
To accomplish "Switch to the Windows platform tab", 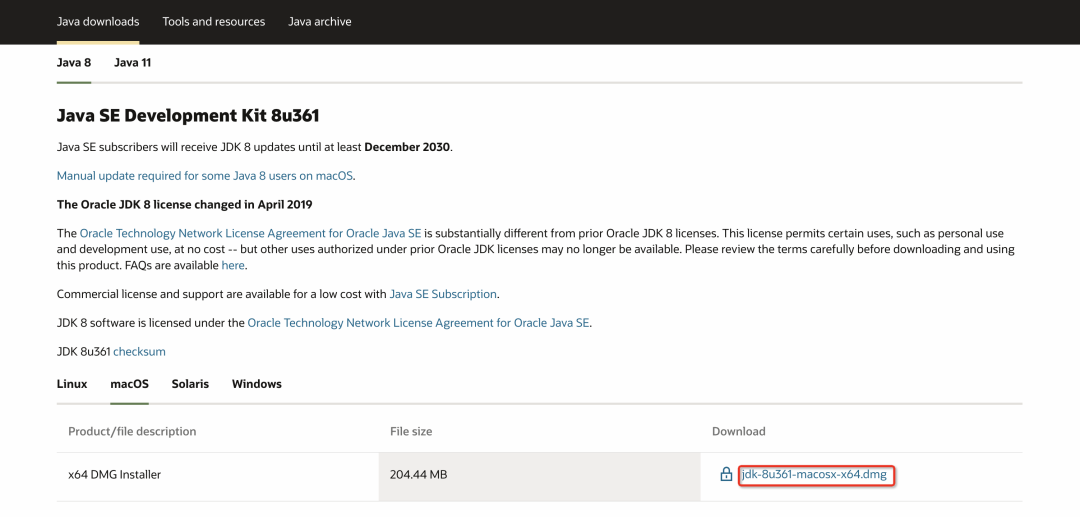I will pos(257,383).
